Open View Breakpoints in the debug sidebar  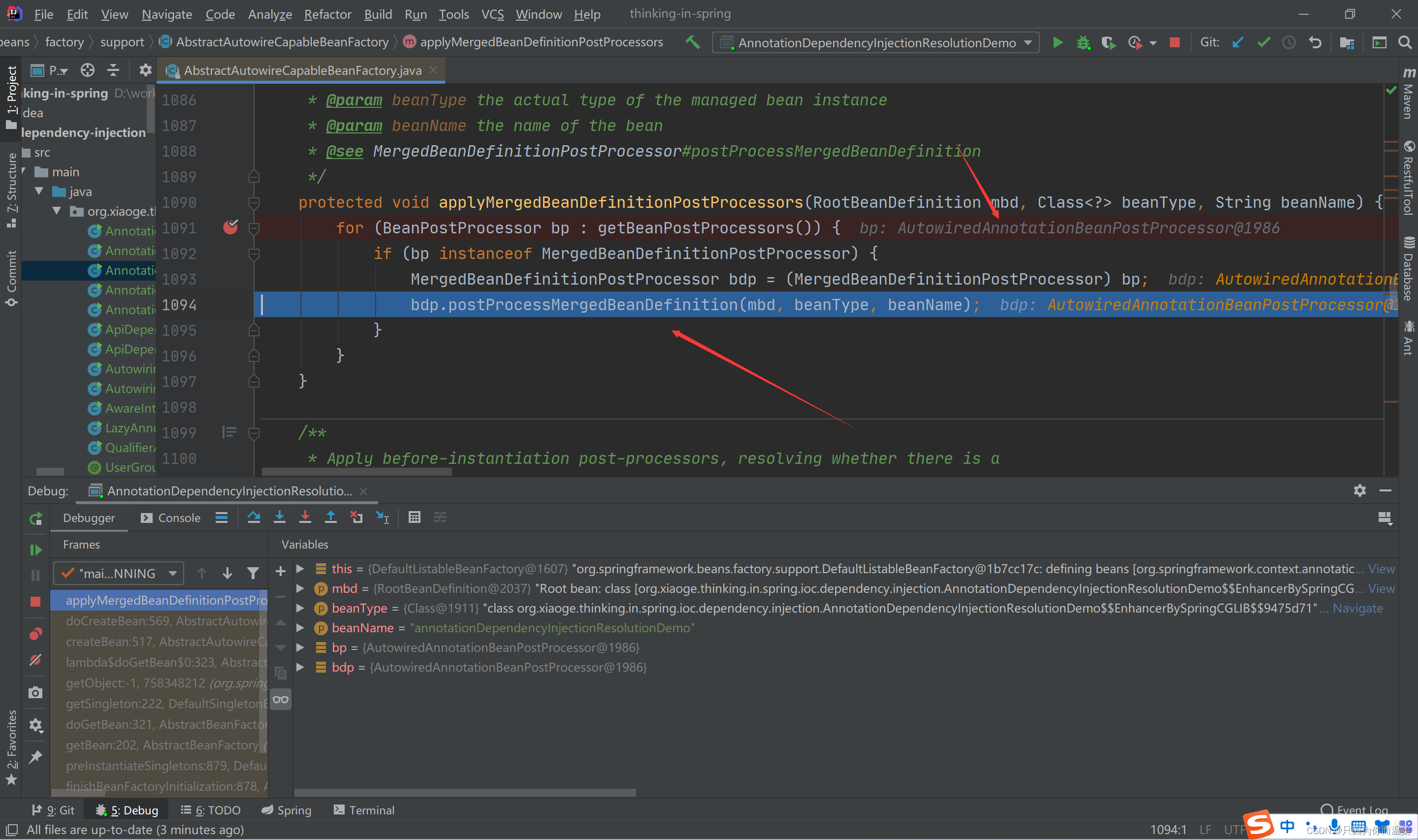click(x=35, y=633)
